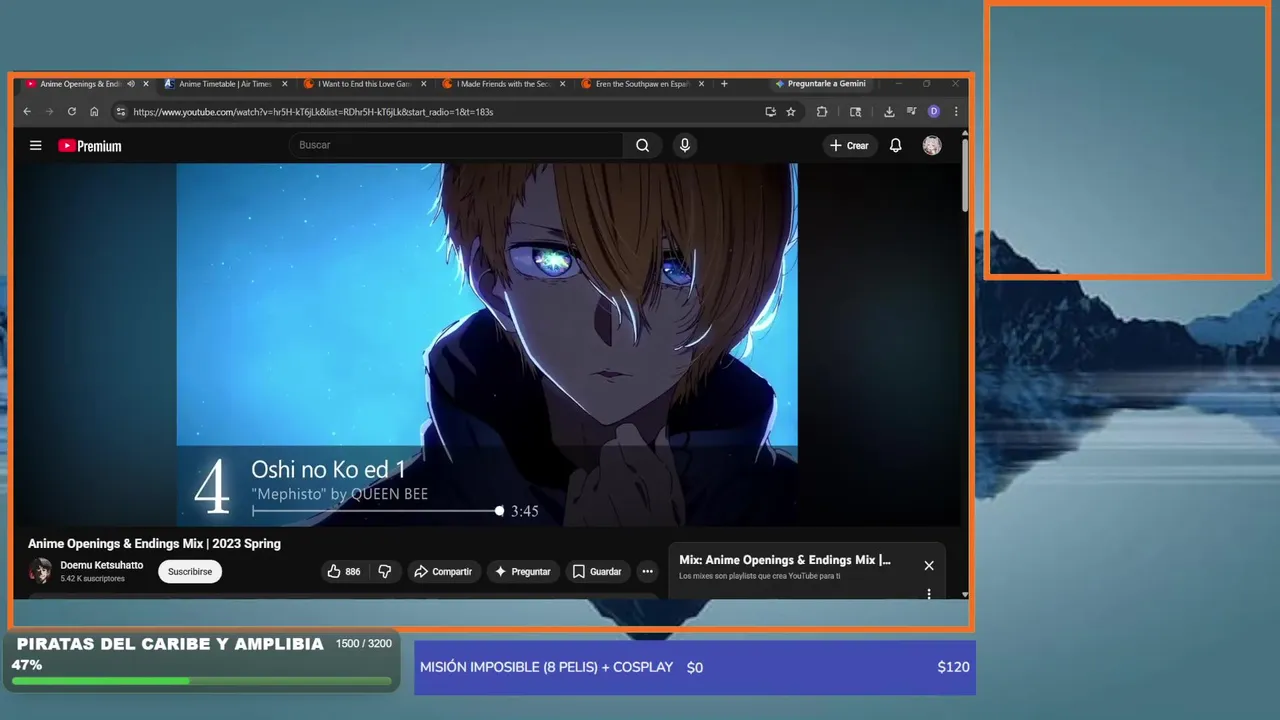Go to YouTube Premium home logo
The image size is (1280, 720).
(x=90, y=146)
